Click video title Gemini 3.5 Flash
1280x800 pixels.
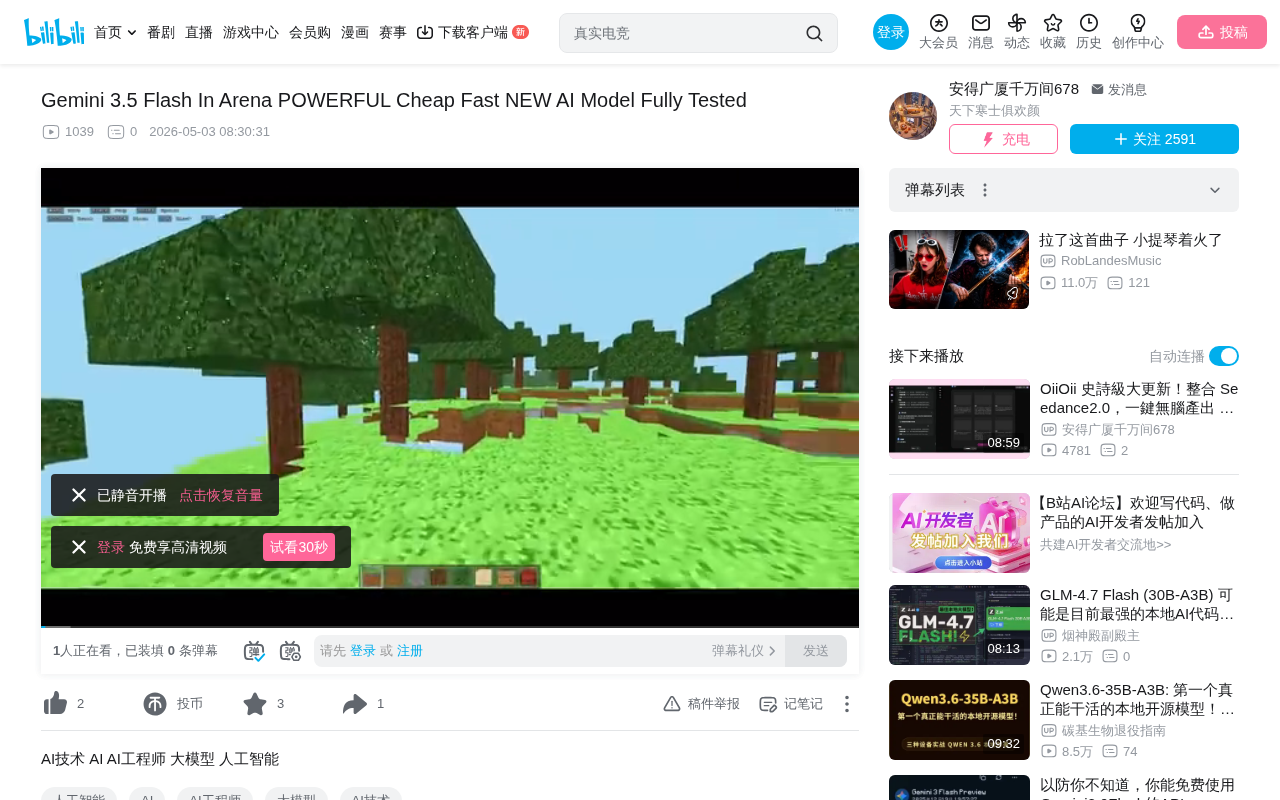pos(394,100)
